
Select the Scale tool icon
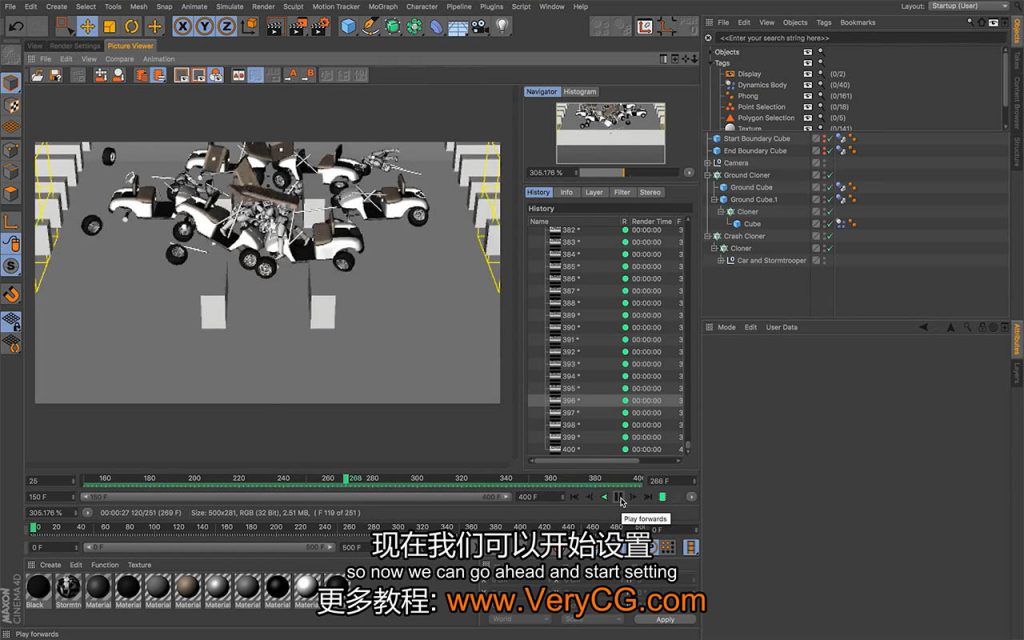pyautogui.click(x=110, y=27)
